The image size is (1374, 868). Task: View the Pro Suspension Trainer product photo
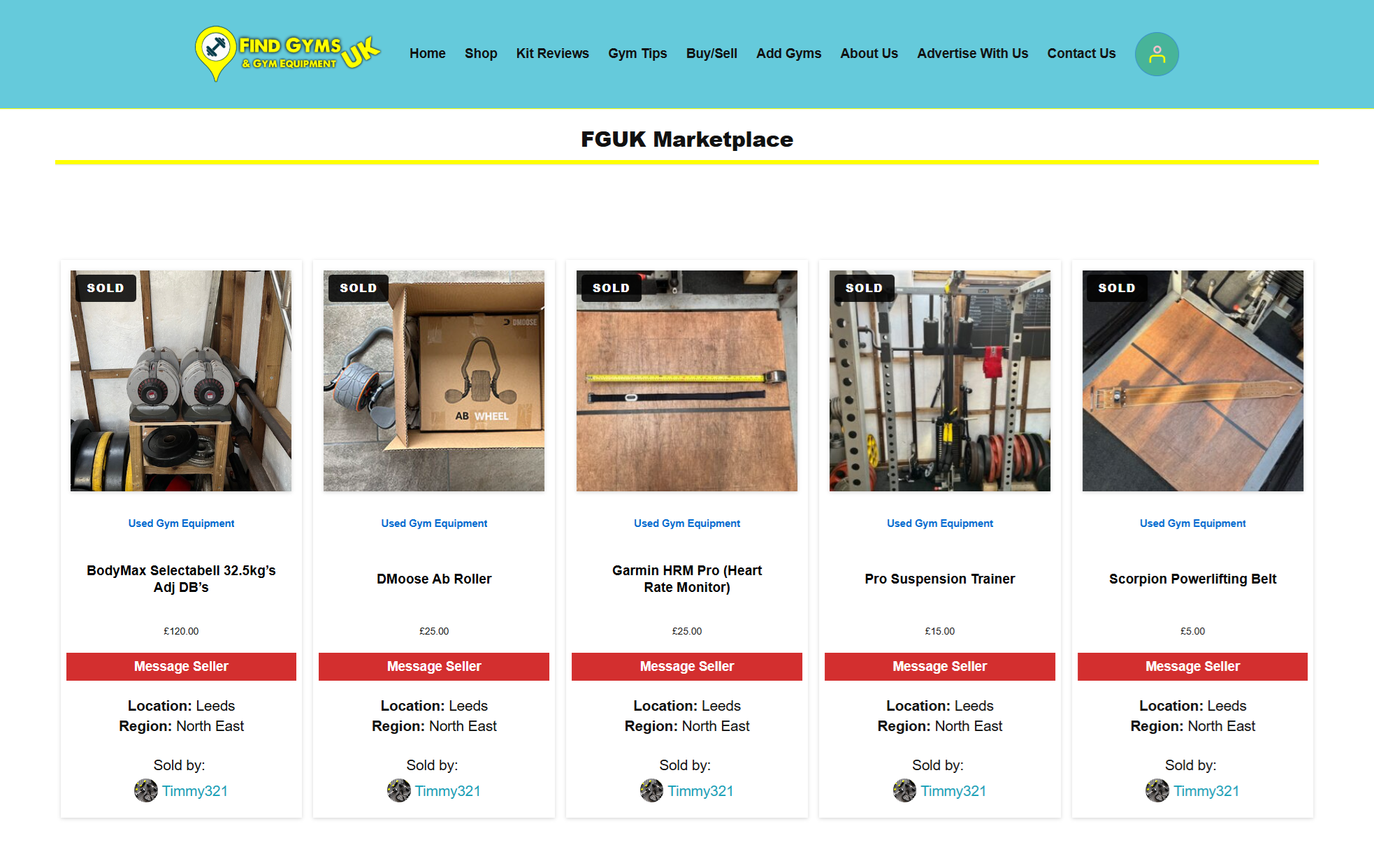[940, 381]
